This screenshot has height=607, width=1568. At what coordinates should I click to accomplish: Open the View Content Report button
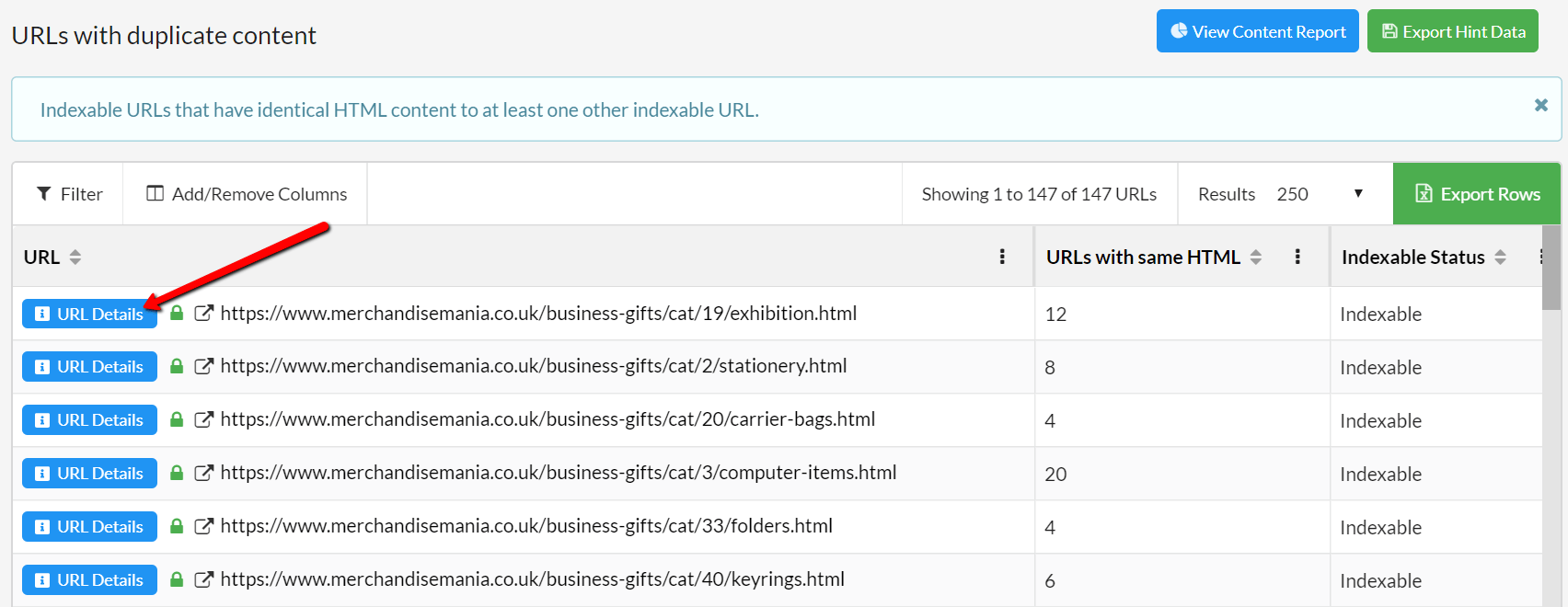coord(1257,31)
